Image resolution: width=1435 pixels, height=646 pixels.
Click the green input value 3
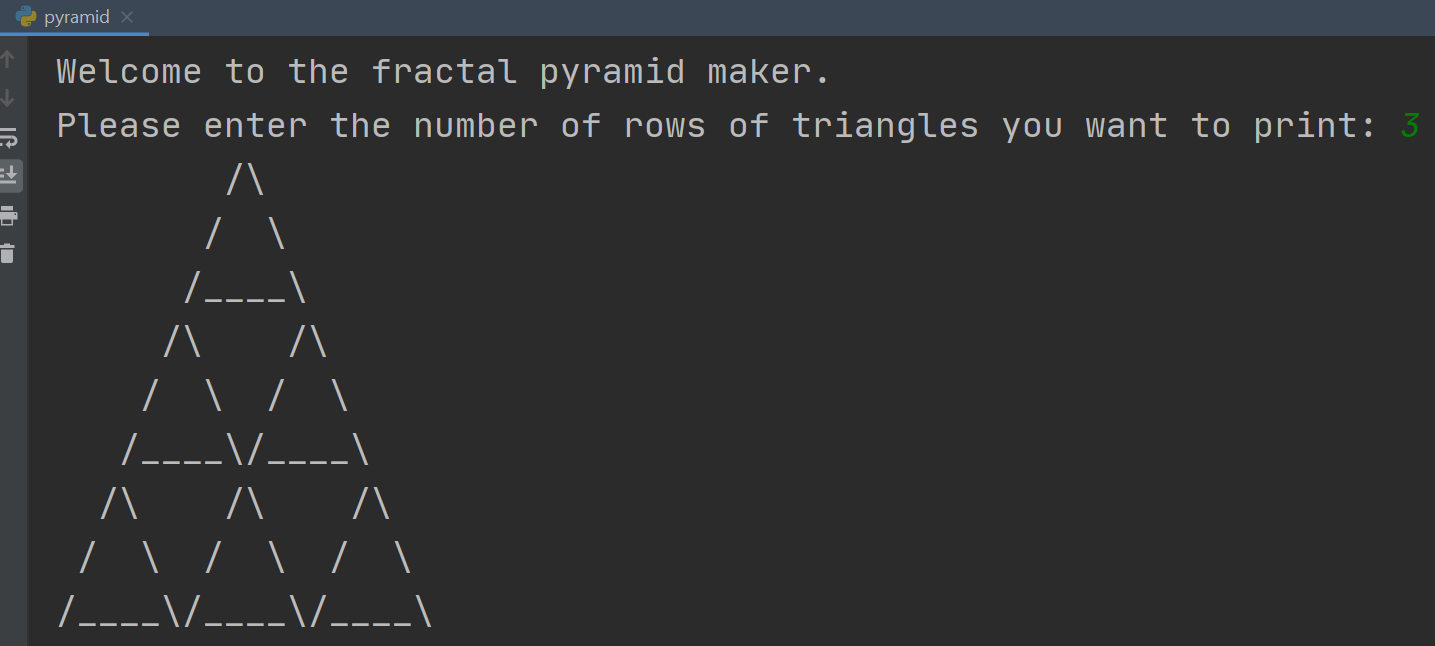coord(1410,126)
